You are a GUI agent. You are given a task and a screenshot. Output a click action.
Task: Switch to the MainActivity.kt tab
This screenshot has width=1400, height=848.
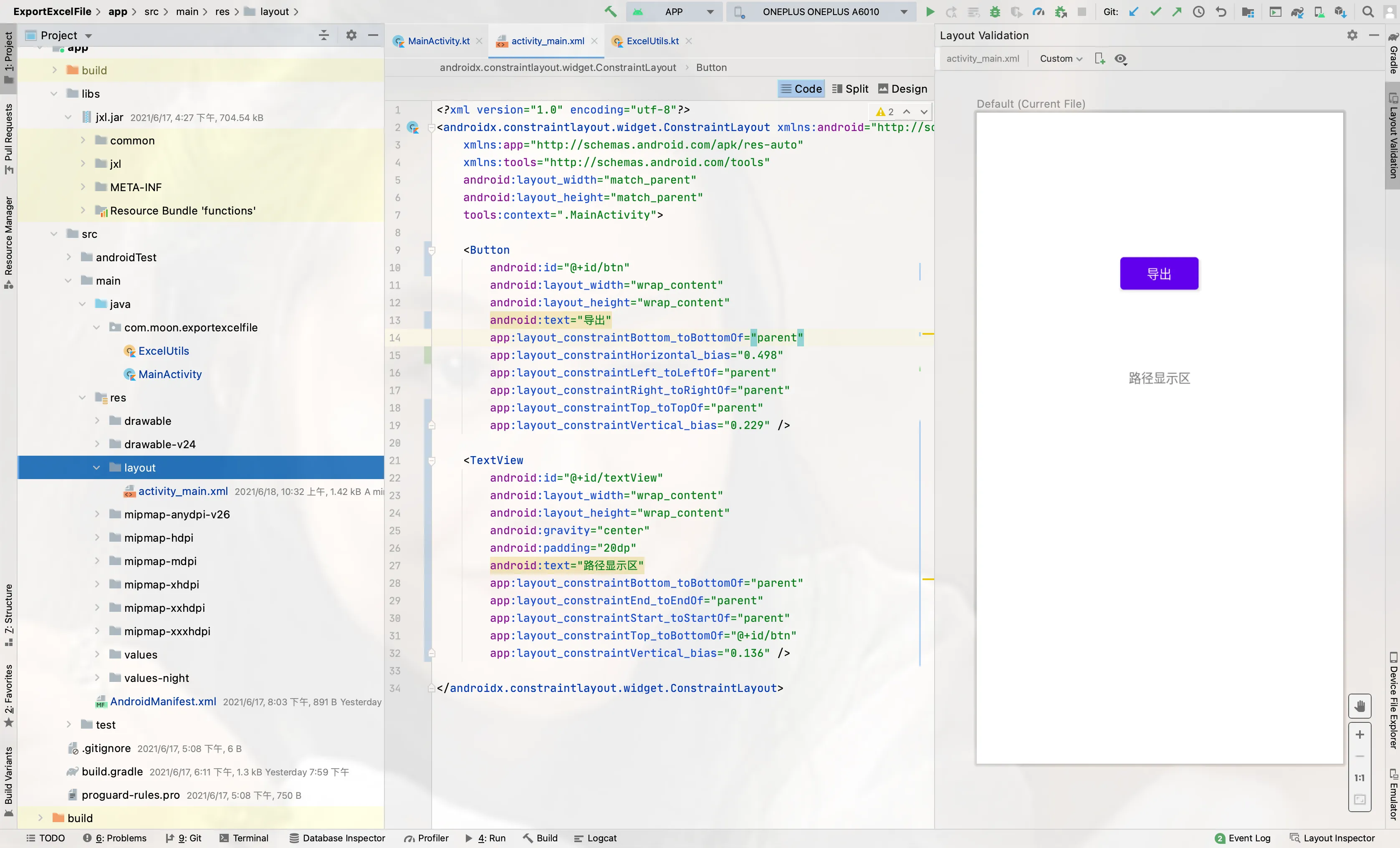point(438,41)
